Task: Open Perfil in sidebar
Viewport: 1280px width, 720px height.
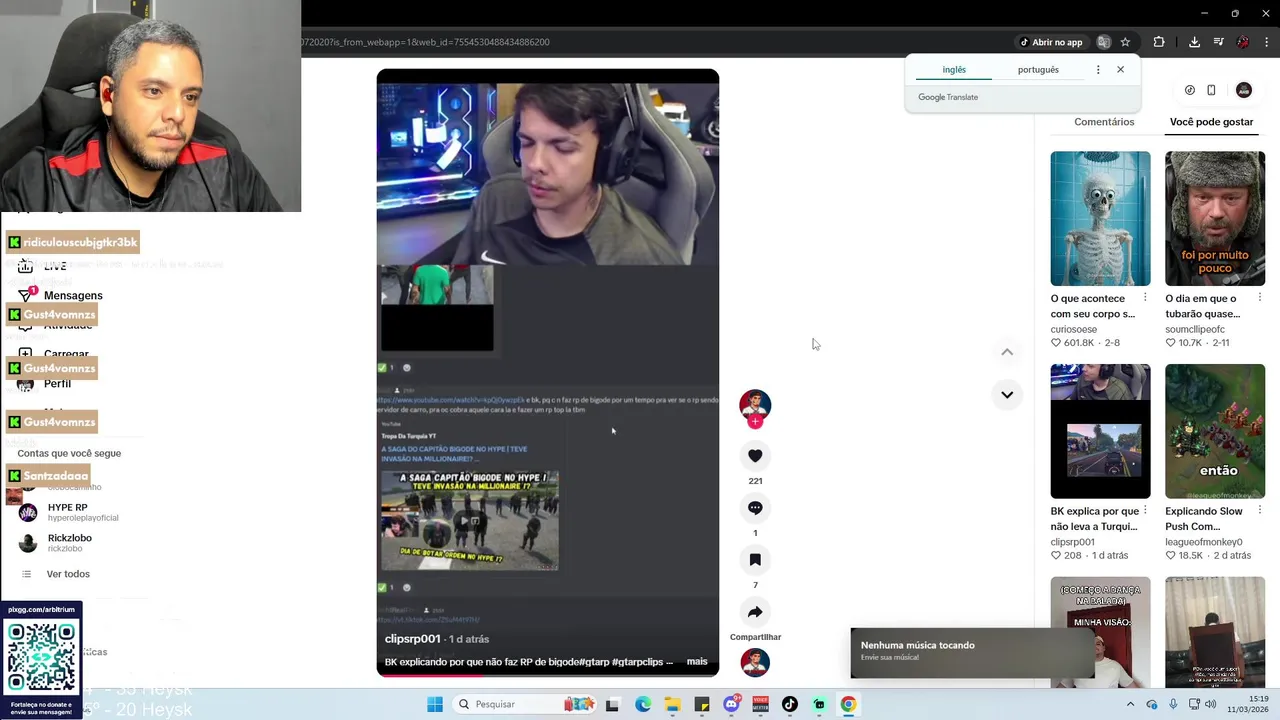Action: point(57,383)
